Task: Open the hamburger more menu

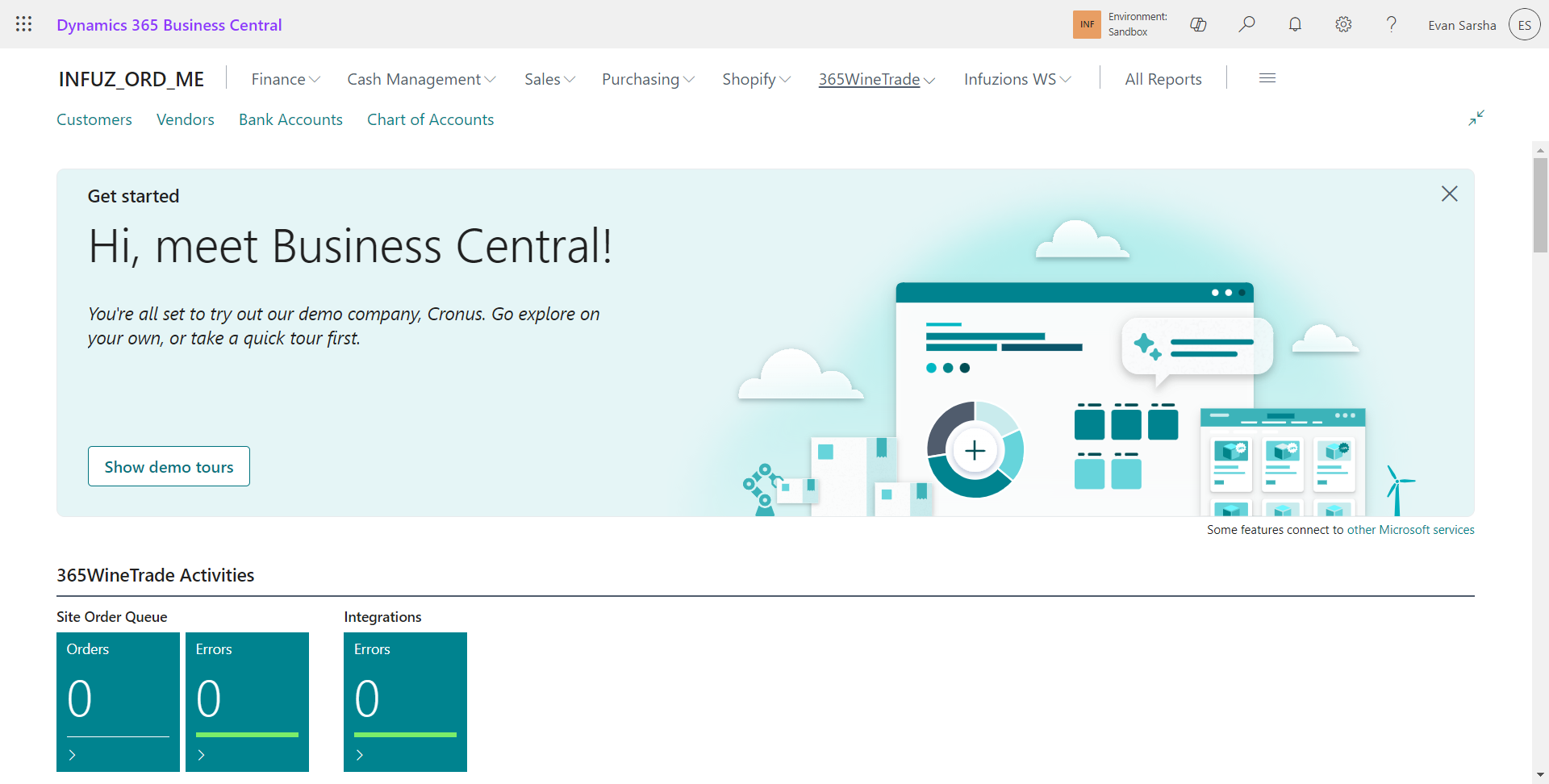Action: (1267, 78)
